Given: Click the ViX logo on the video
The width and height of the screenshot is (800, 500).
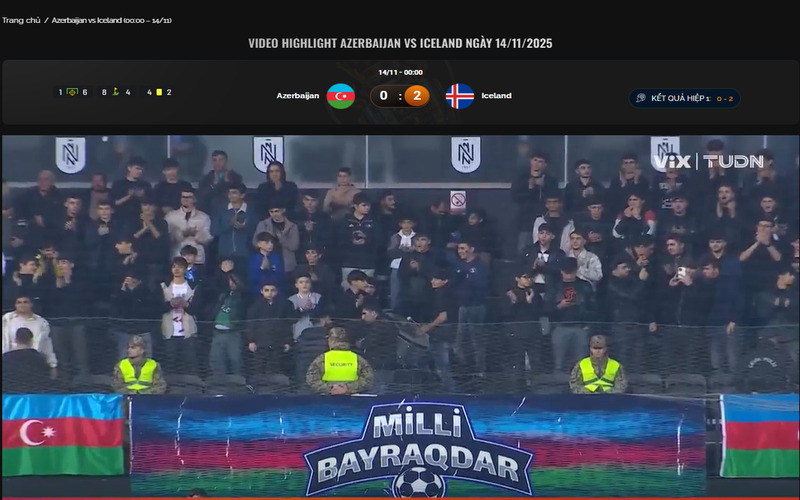Looking at the screenshot, I should (x=673, y=162).
